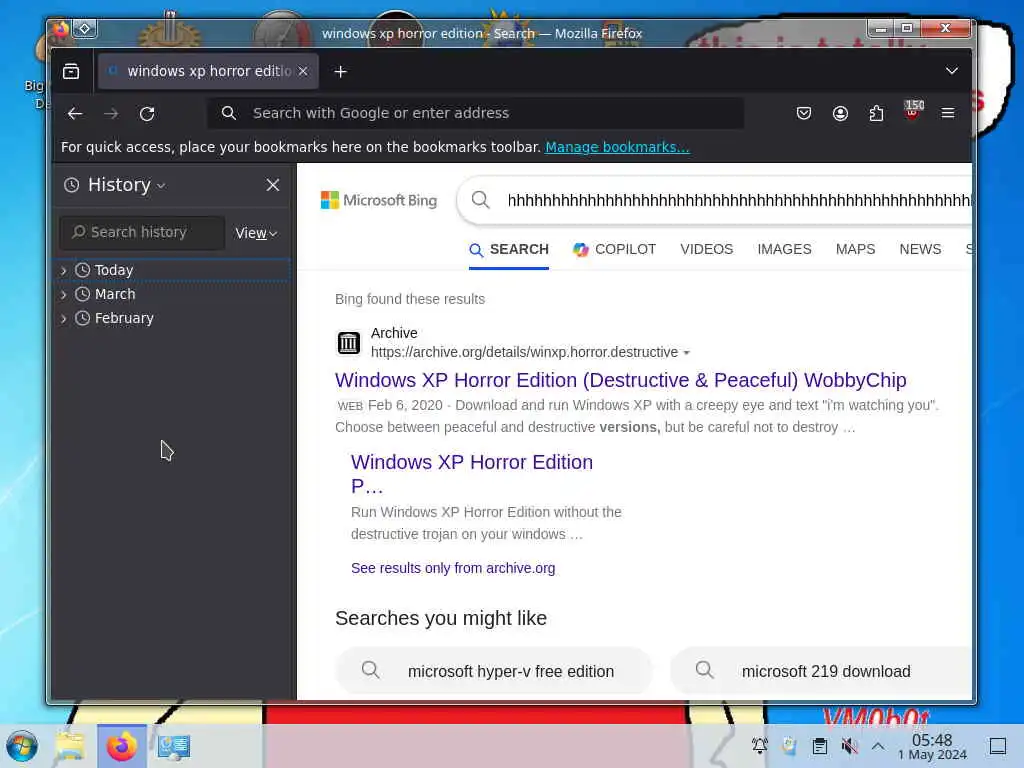Open the Windows Start orb
The image size is (1024, 768).
coord(22,746)
